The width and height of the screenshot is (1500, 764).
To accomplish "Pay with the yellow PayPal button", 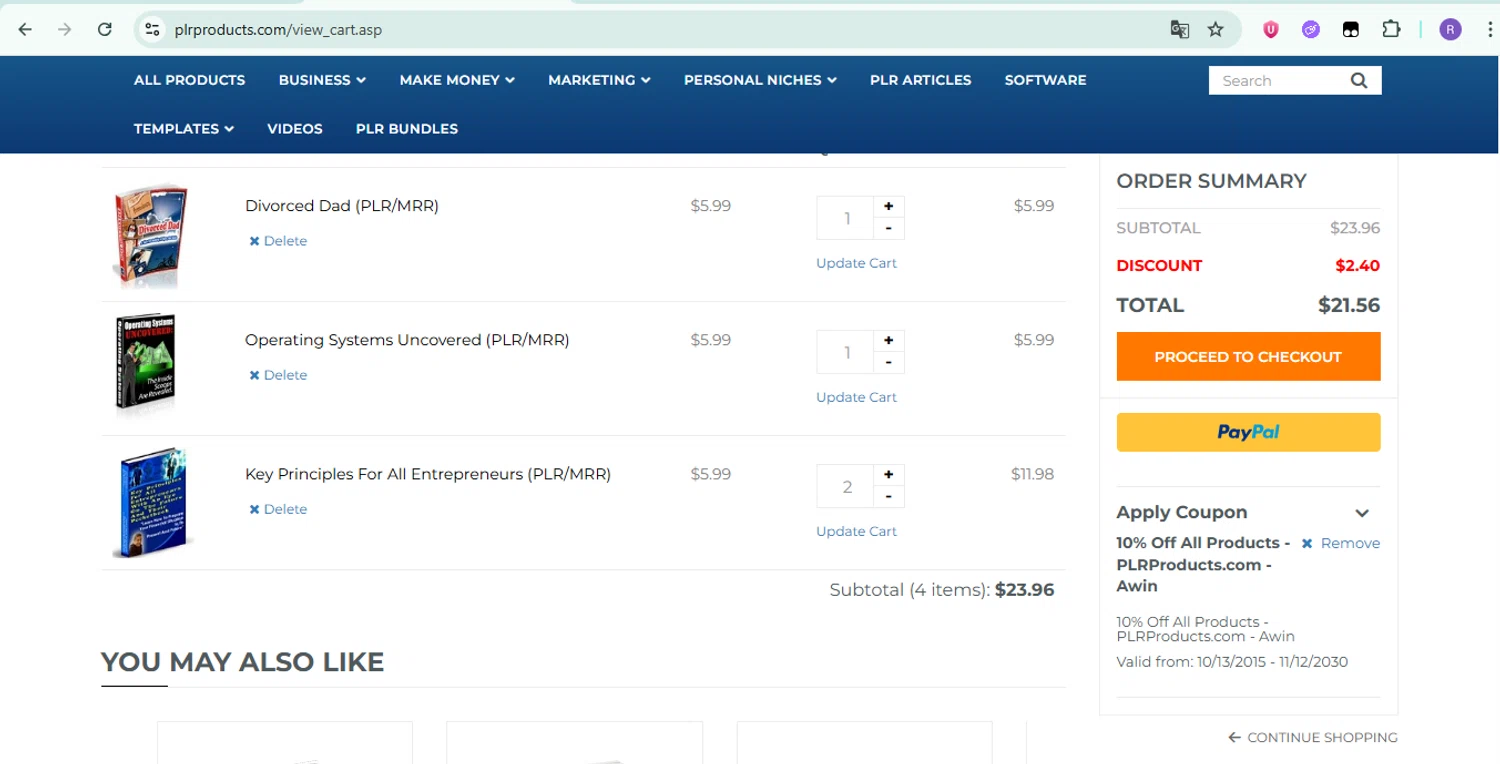I will 1248,432.
